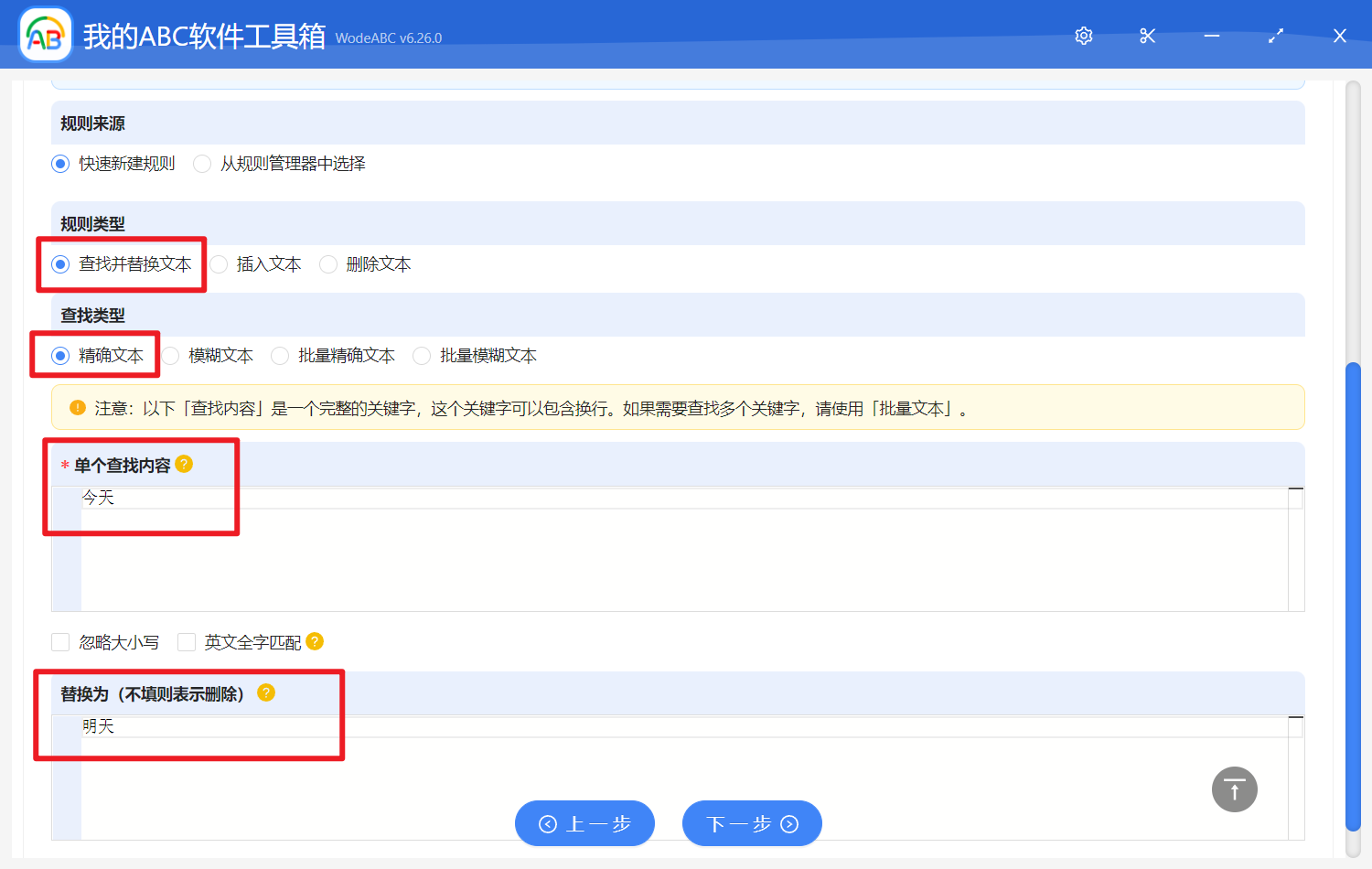This screenshot has width=1372, height=869.
Task: Select the 删除文本 rule type
Action: click(x=327, y=264)
